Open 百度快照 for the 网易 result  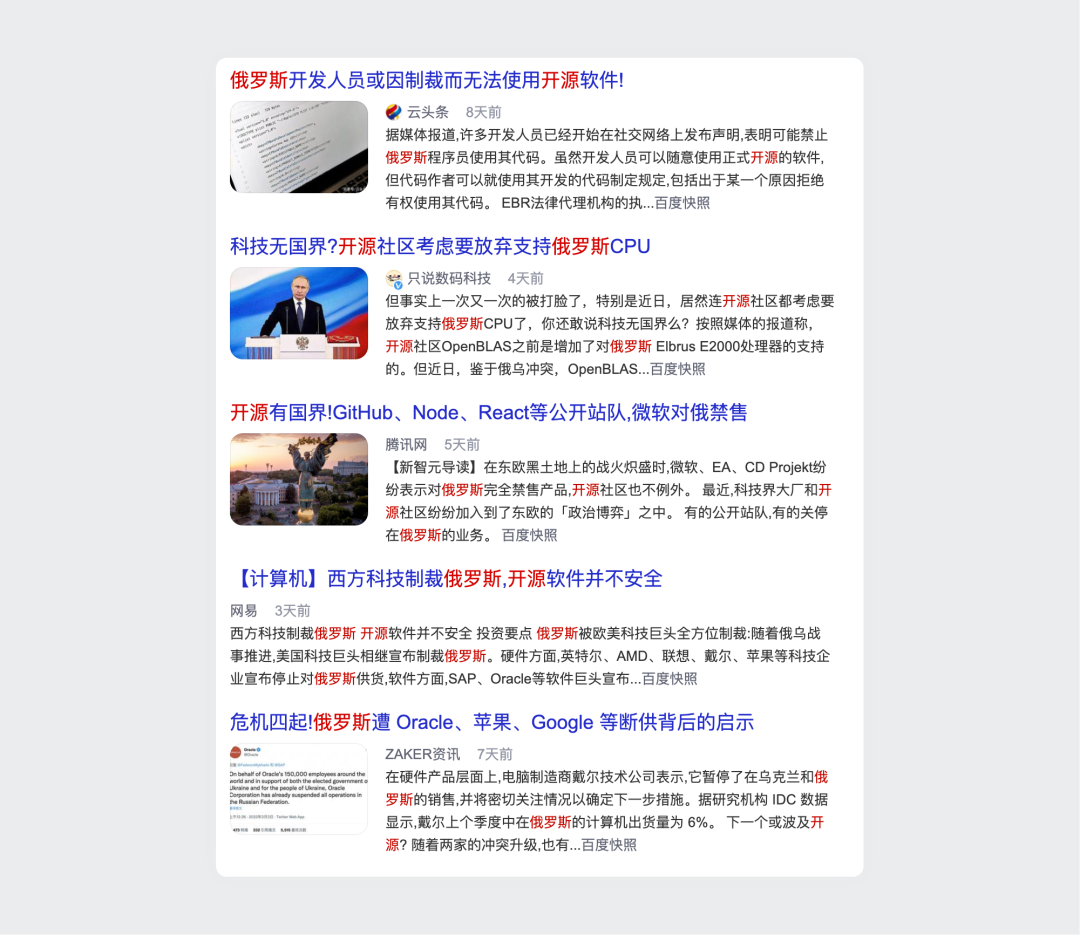point(669,679)
